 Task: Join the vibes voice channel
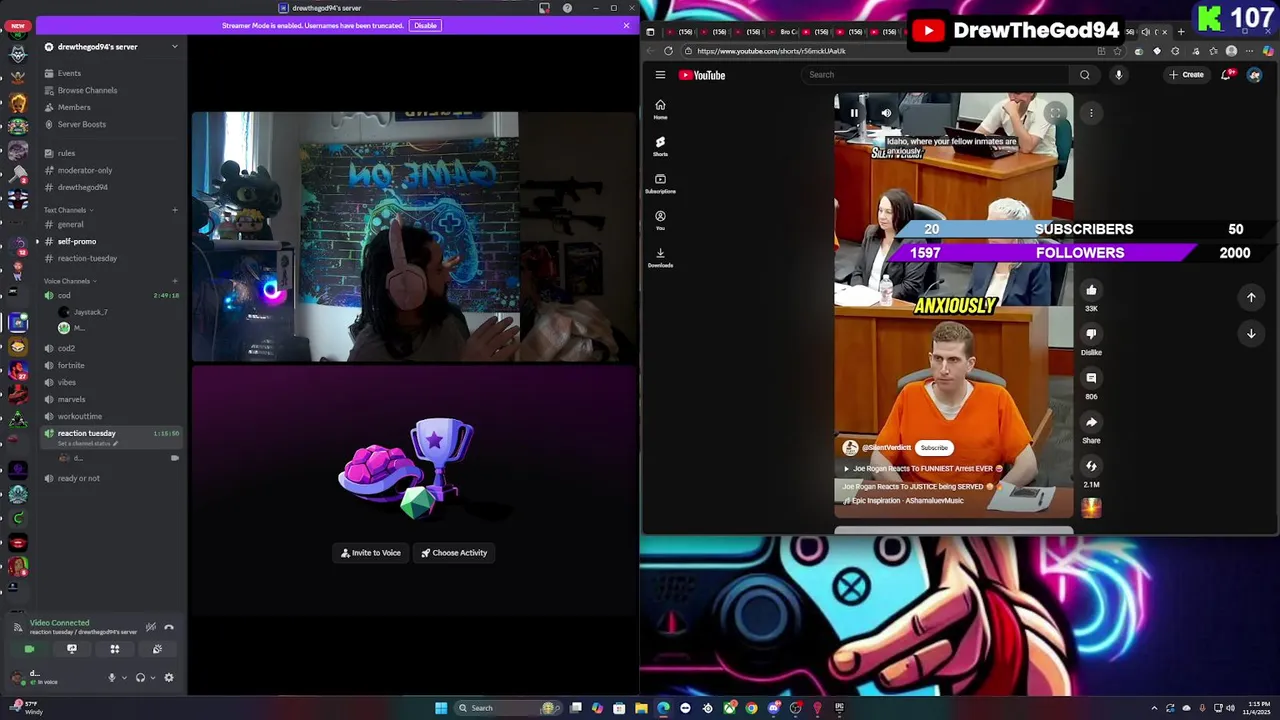click(110, 382)
